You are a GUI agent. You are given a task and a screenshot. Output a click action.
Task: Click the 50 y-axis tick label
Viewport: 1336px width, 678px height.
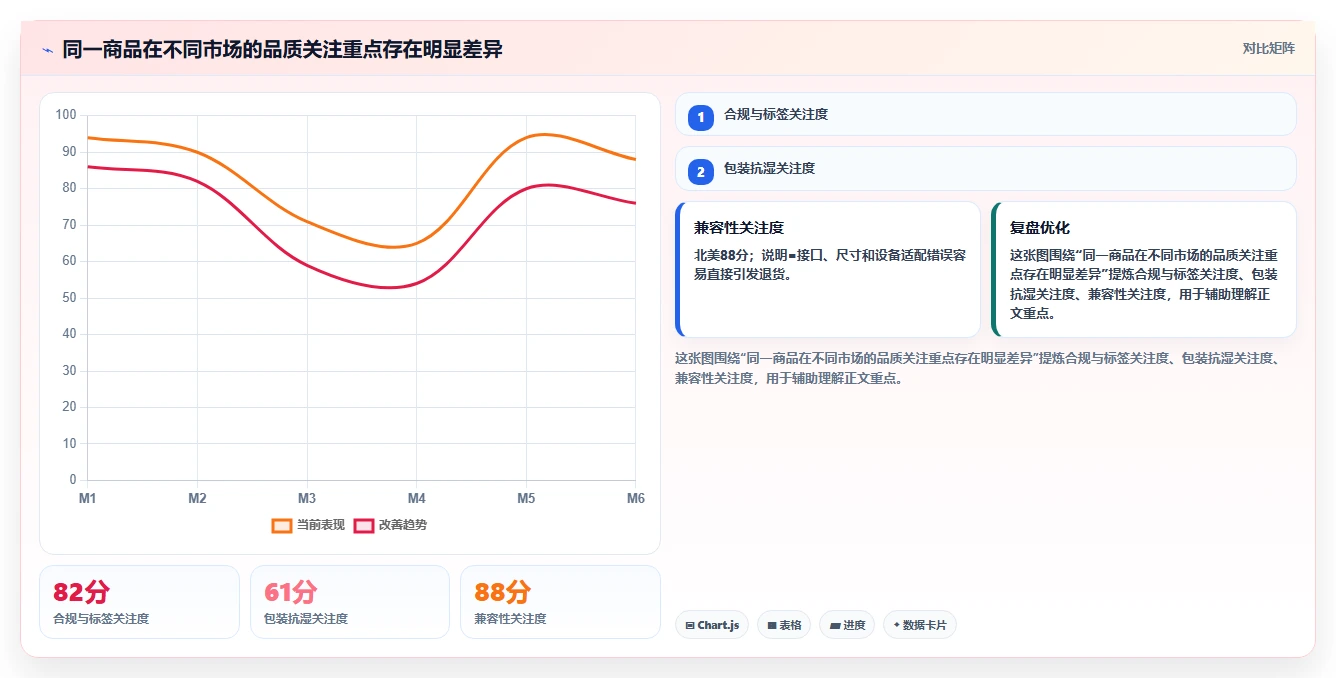(x=69, y=298)
